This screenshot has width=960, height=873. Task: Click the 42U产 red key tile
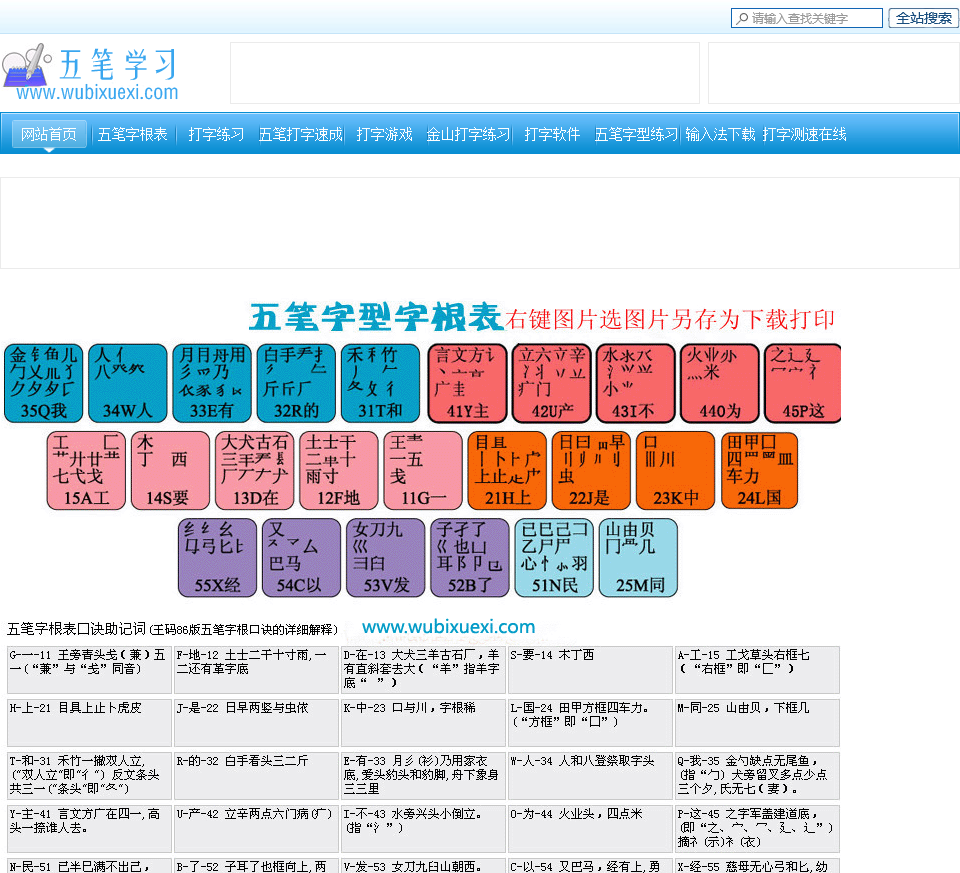click(x=552, y=383)
